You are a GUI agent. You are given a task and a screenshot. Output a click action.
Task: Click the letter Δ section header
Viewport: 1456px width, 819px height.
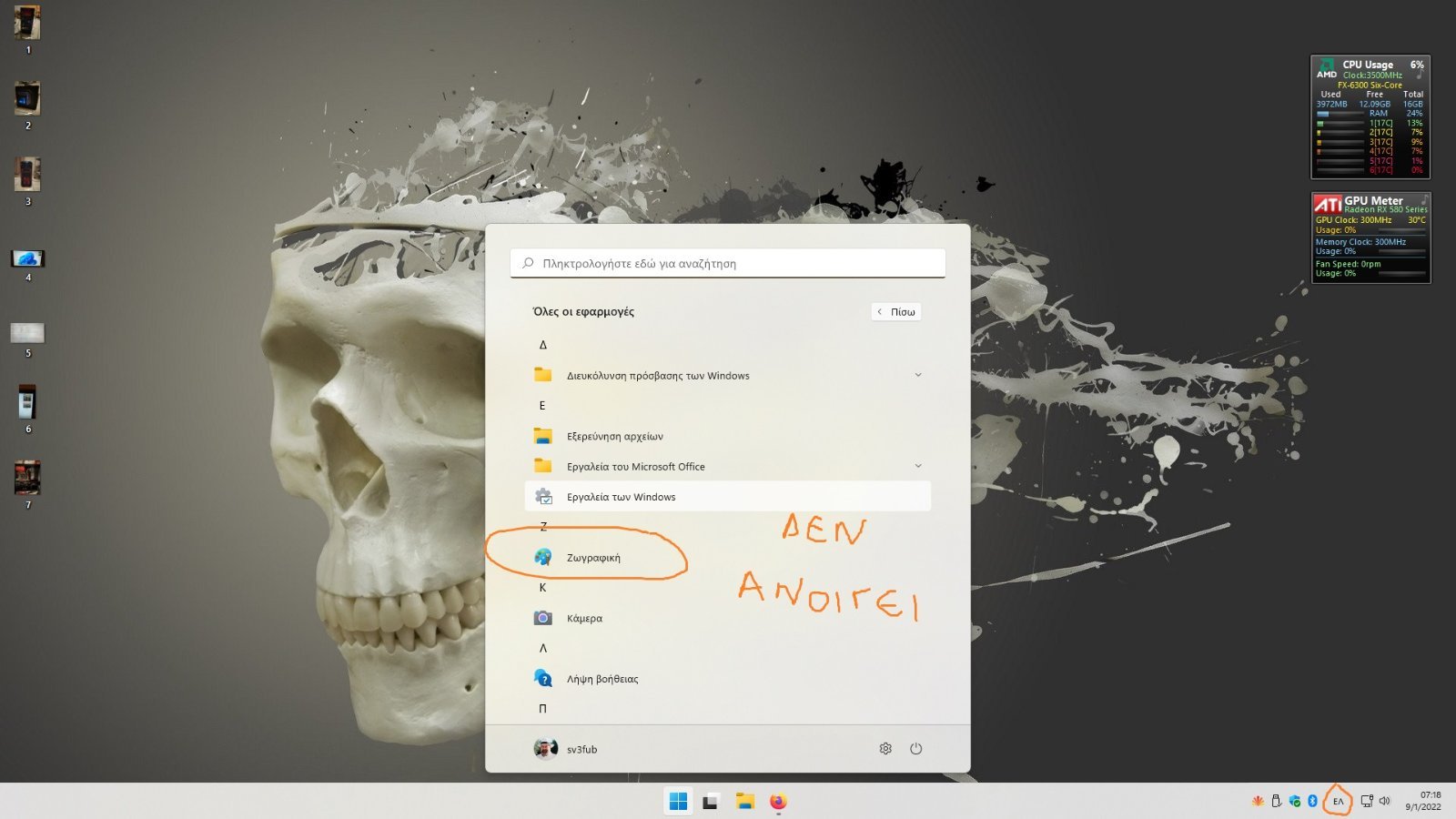(543, 345)
